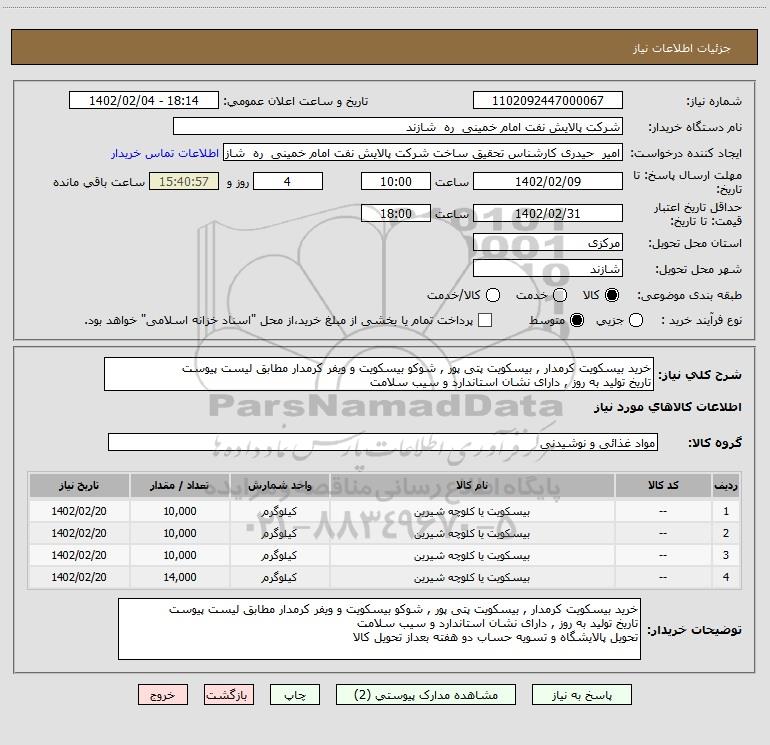This screenshot has width=770, height=745.
Task: Select the متوسط purchase type radio
Action: pos(577,320)
